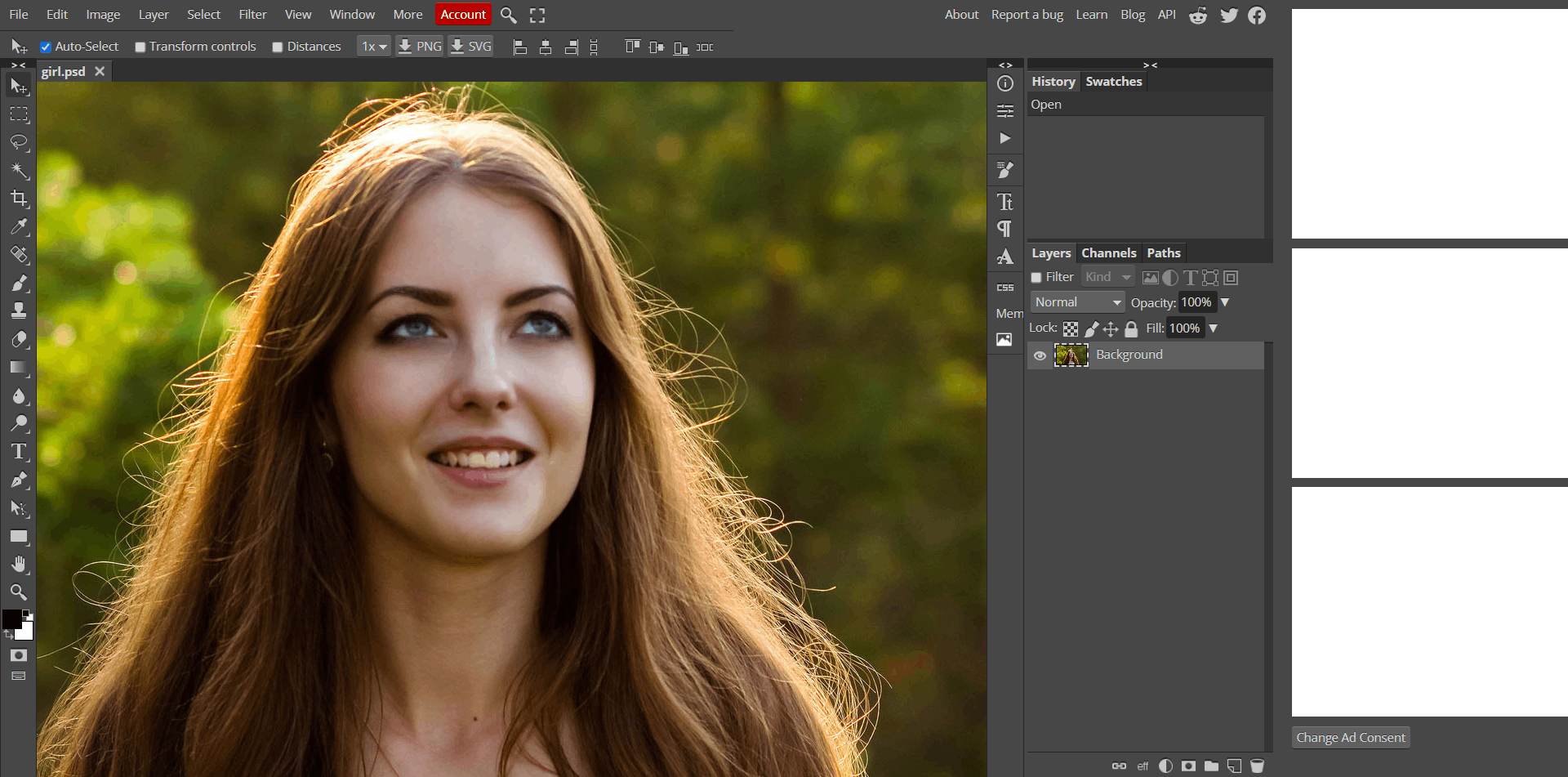Choose the Clone Stamp tool
The image size is (1568, 777).
[x=19, y=310]
